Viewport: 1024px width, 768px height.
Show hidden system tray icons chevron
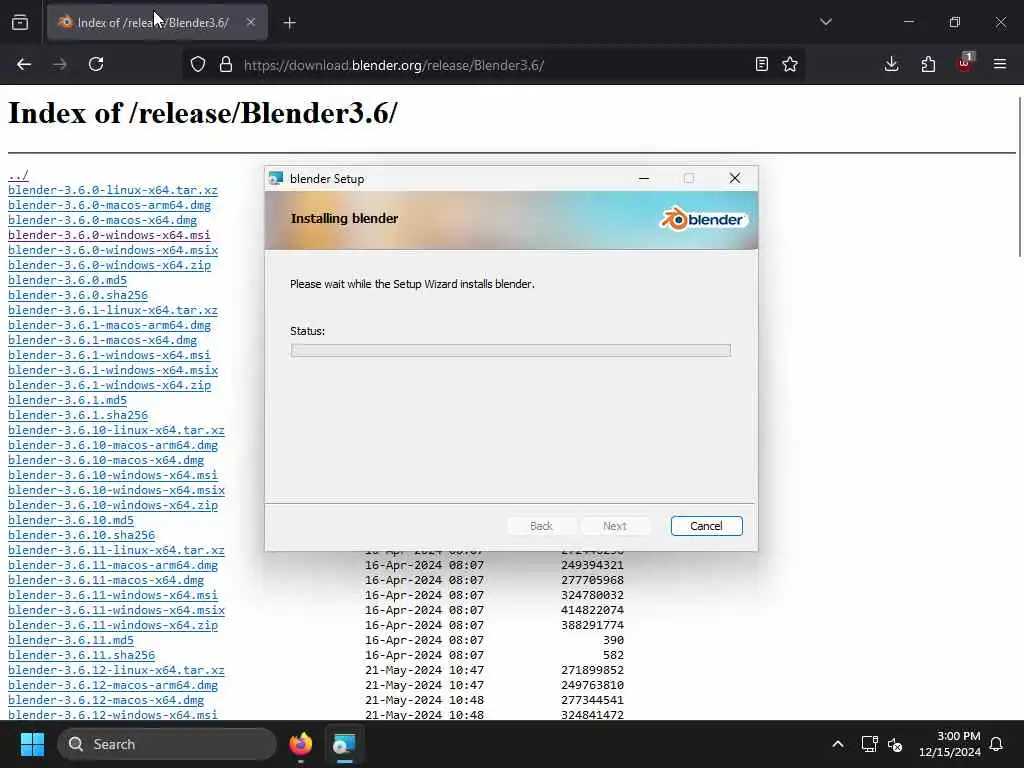coord(838,744)
